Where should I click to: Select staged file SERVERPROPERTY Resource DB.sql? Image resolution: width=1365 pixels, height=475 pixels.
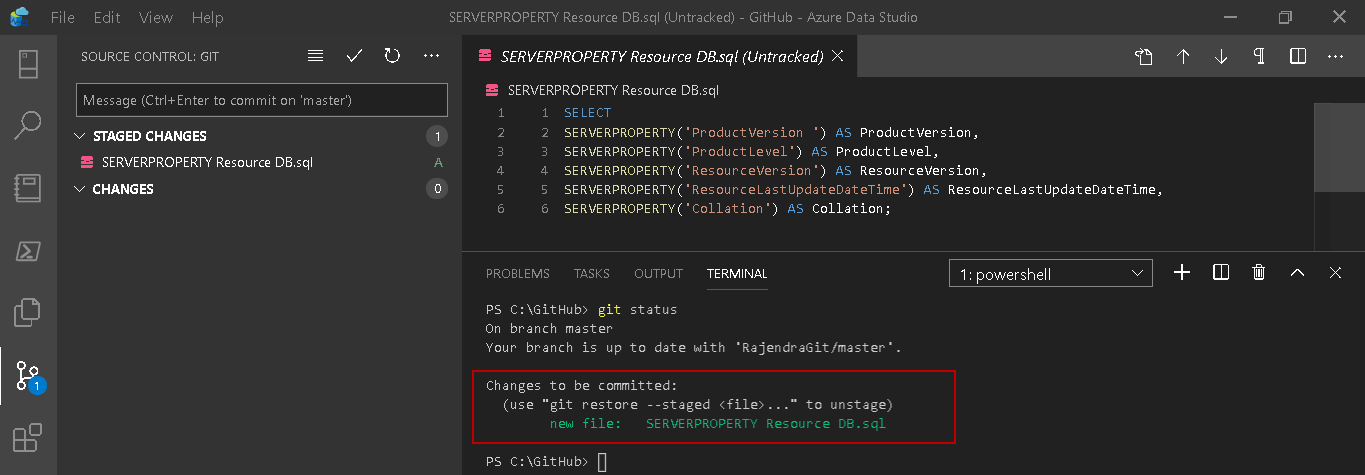point(207,162)
